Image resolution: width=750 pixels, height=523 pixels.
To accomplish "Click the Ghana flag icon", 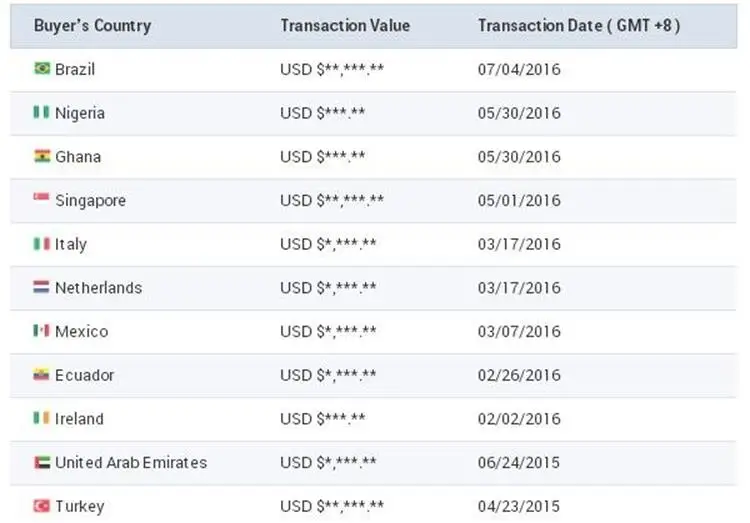I will point(42,156).
